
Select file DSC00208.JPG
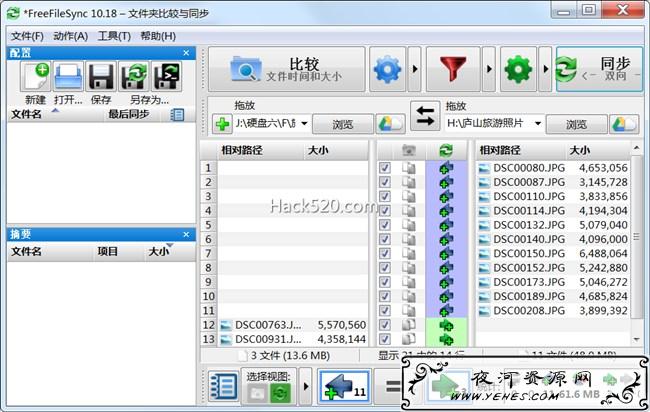point(529,310)
